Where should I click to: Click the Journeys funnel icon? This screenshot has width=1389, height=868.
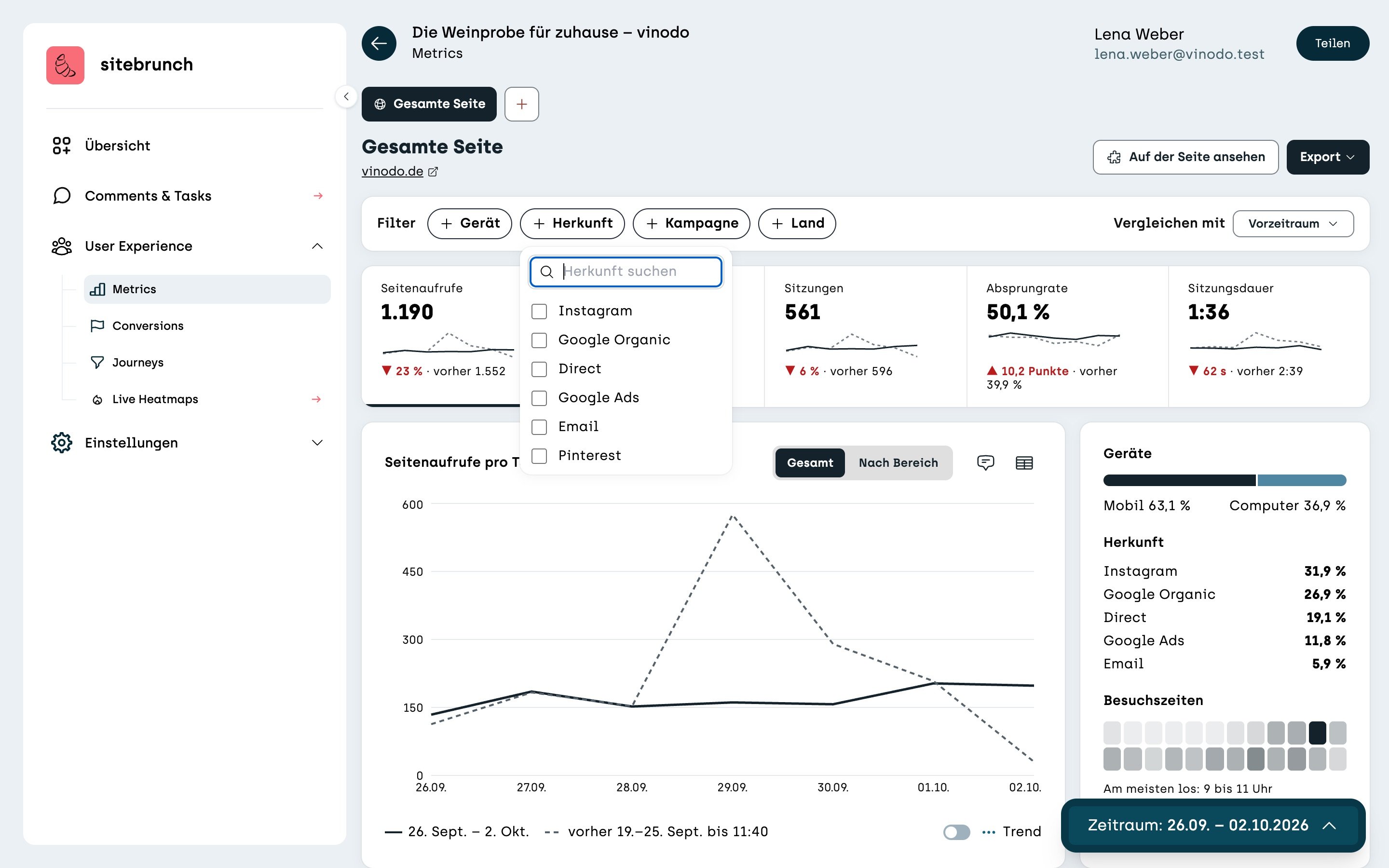(97, 362)
